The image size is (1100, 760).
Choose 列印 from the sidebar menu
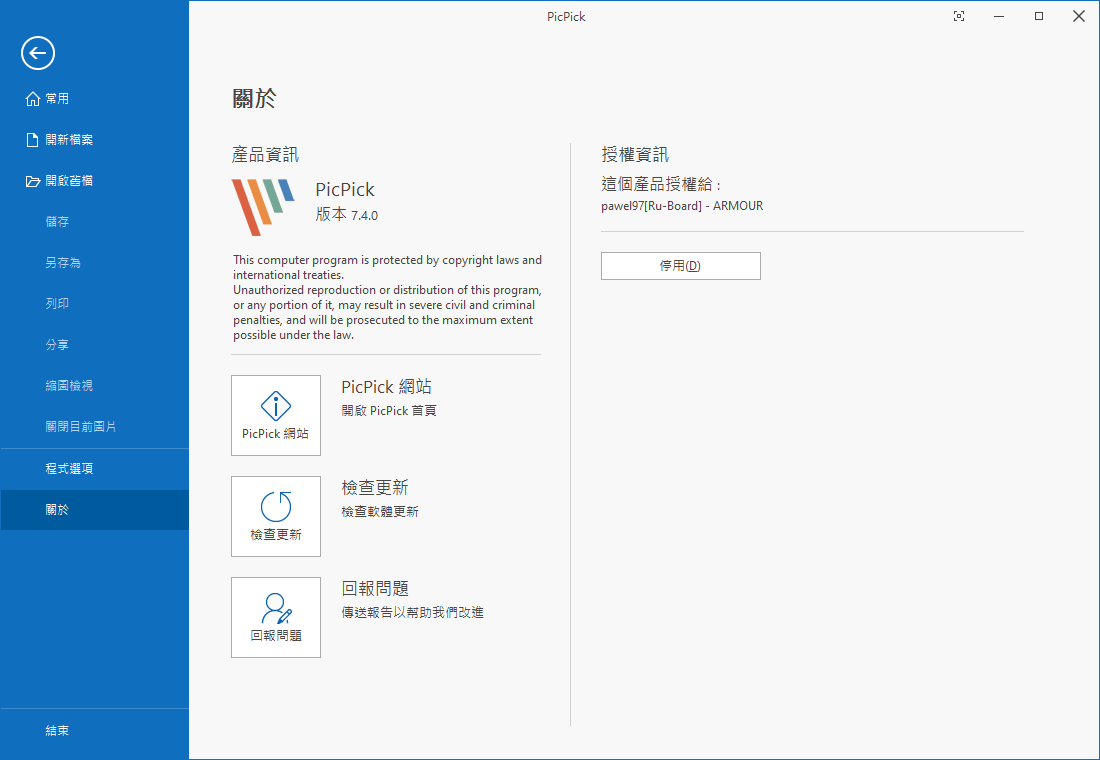(x=95, y=304)
